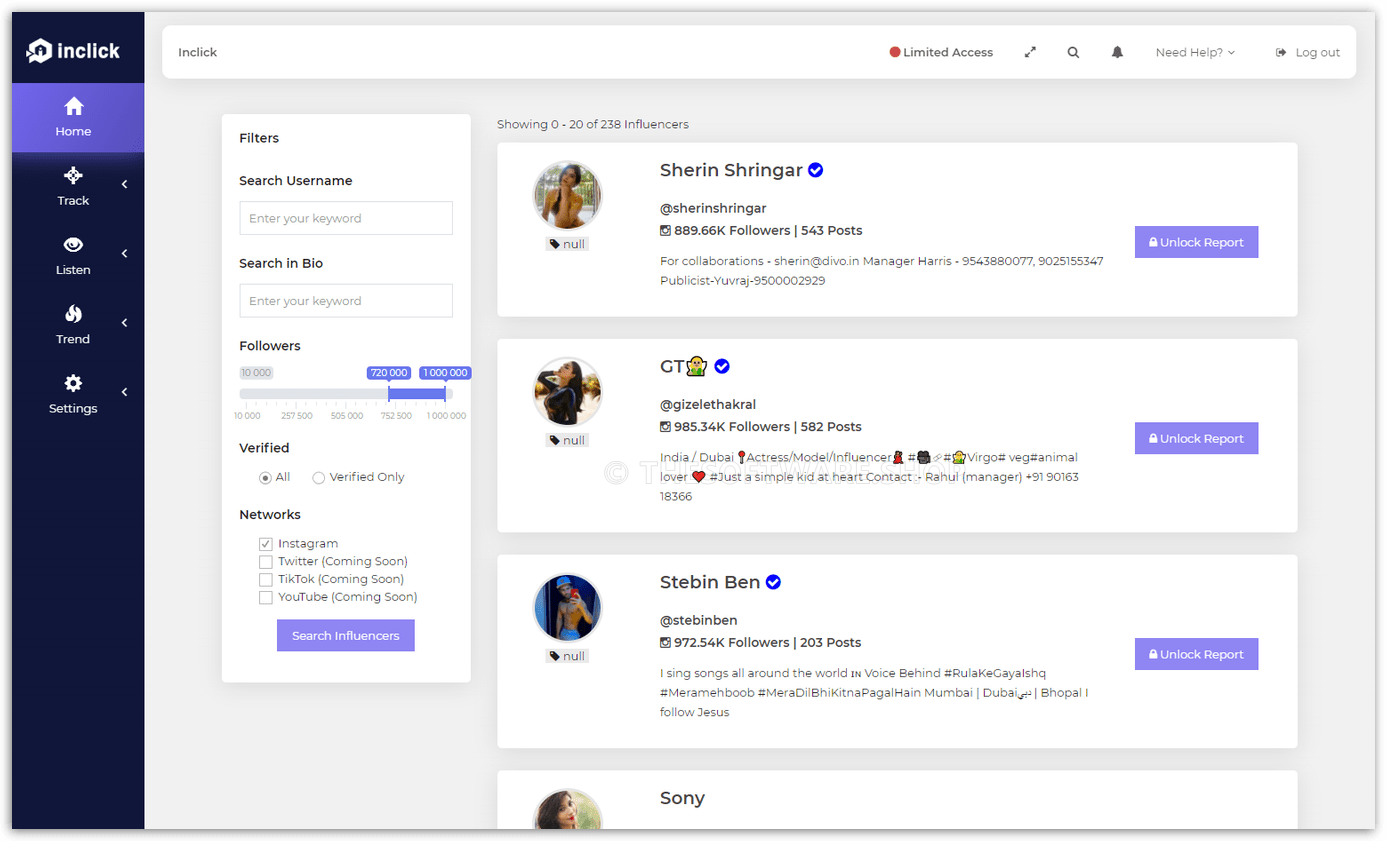The image size is (1387, 841).
Task: Click the Limited Access status indicator
Action: click(x=940, y=52)
